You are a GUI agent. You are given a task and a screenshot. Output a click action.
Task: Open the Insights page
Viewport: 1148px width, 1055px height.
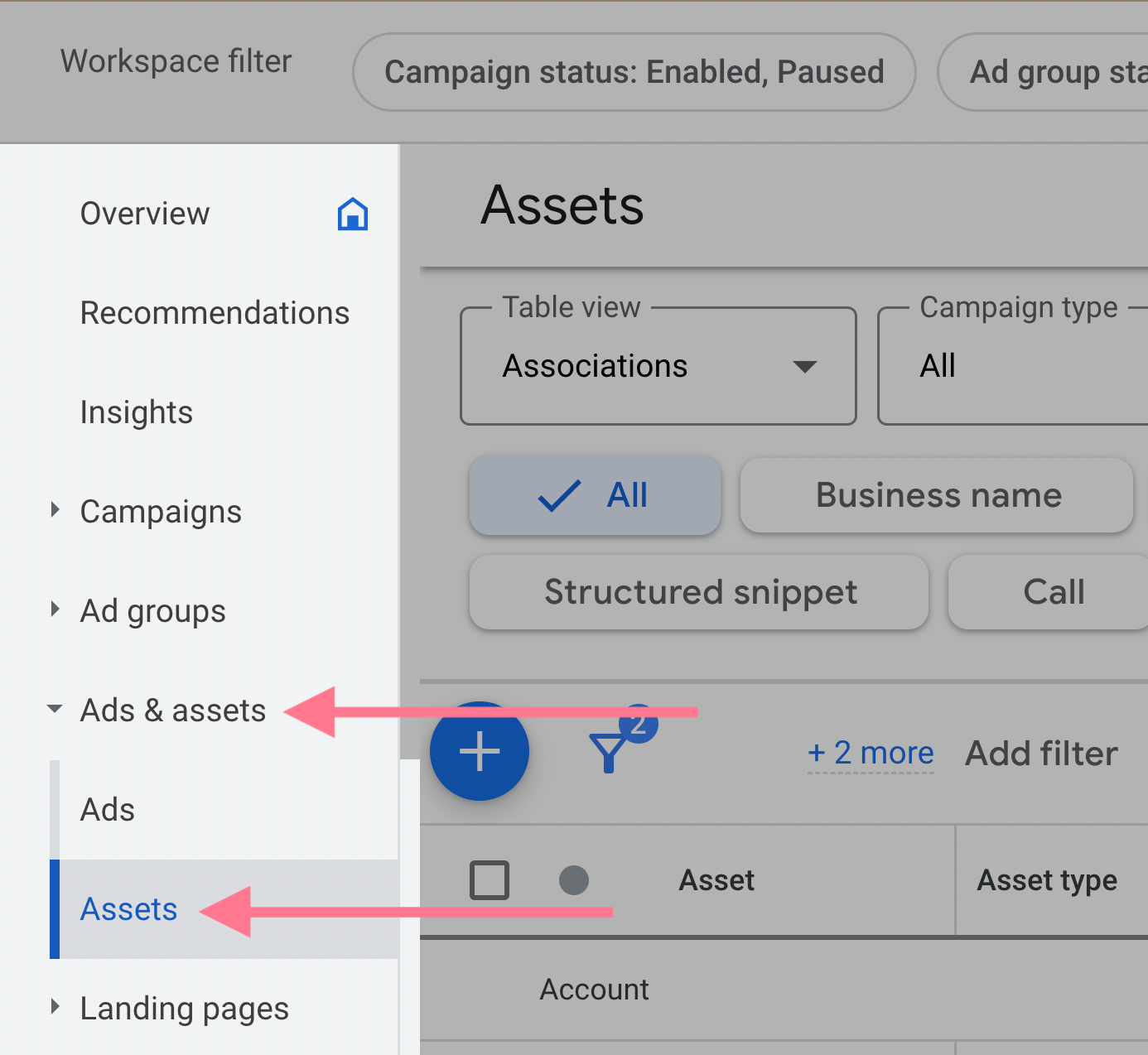[x=136, y=412]
